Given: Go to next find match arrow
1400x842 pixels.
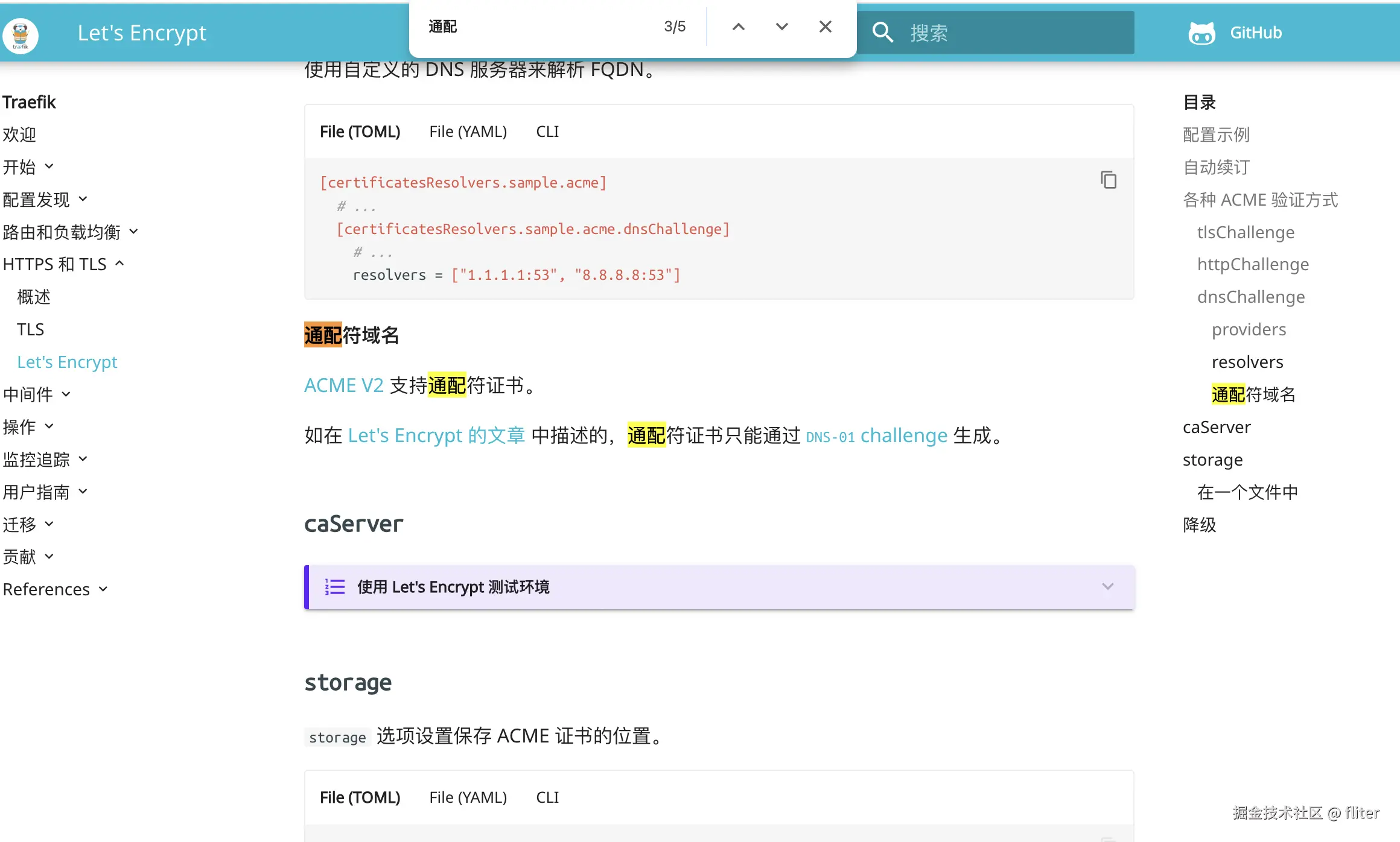Looking at the screenshot, I should click(x=781, y=27).
